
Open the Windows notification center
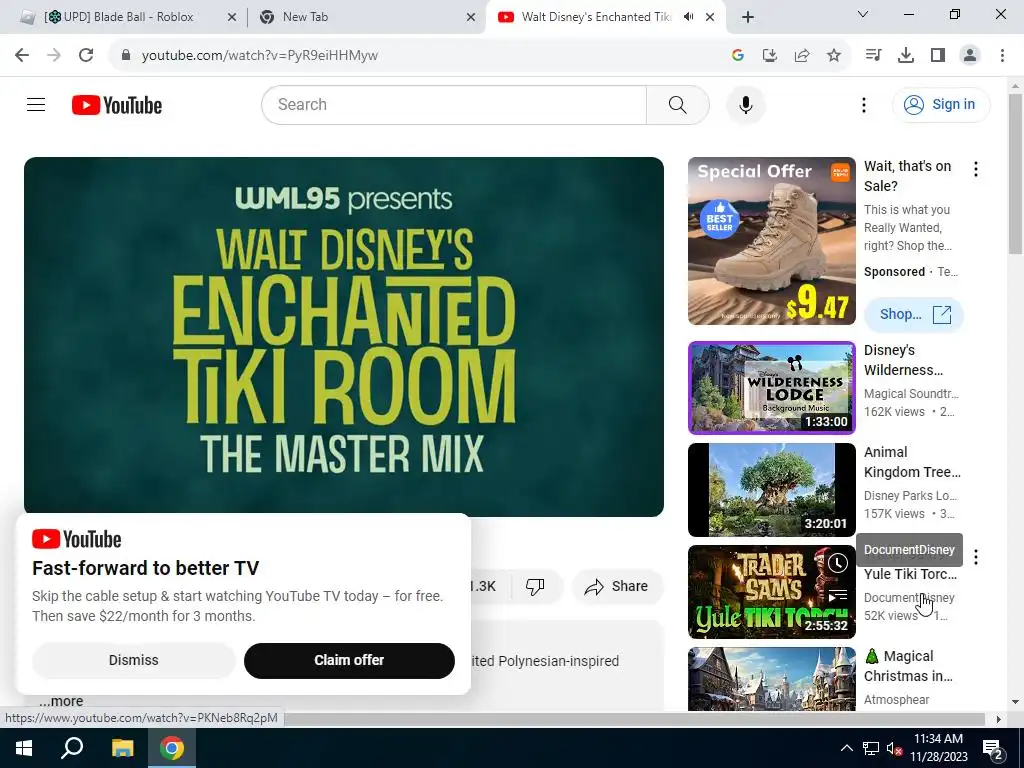[993, 748]
